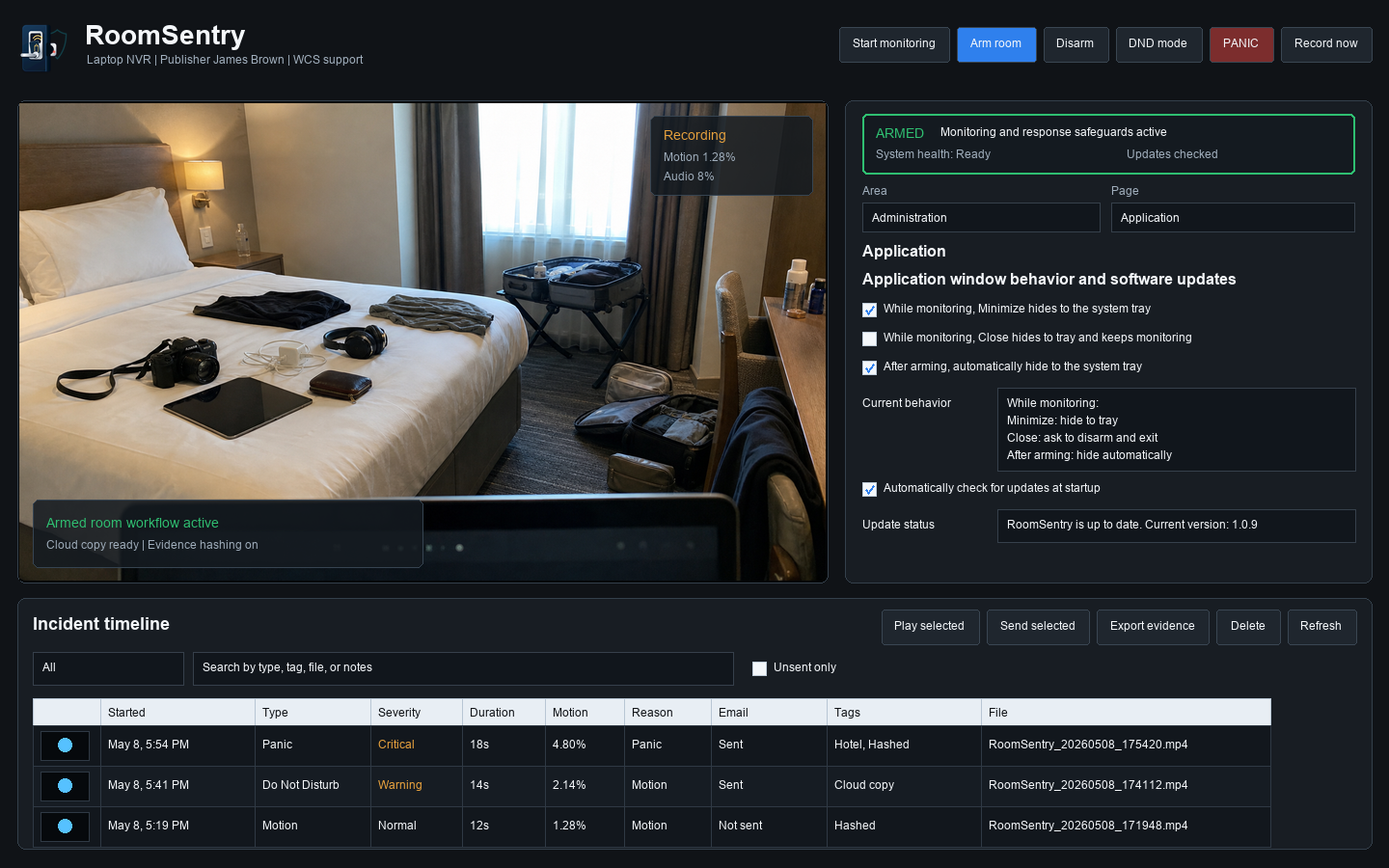Sort by the Reason column header
Image resolution: width=1389 pixels, height=868 pixels.
pos(667,713)
